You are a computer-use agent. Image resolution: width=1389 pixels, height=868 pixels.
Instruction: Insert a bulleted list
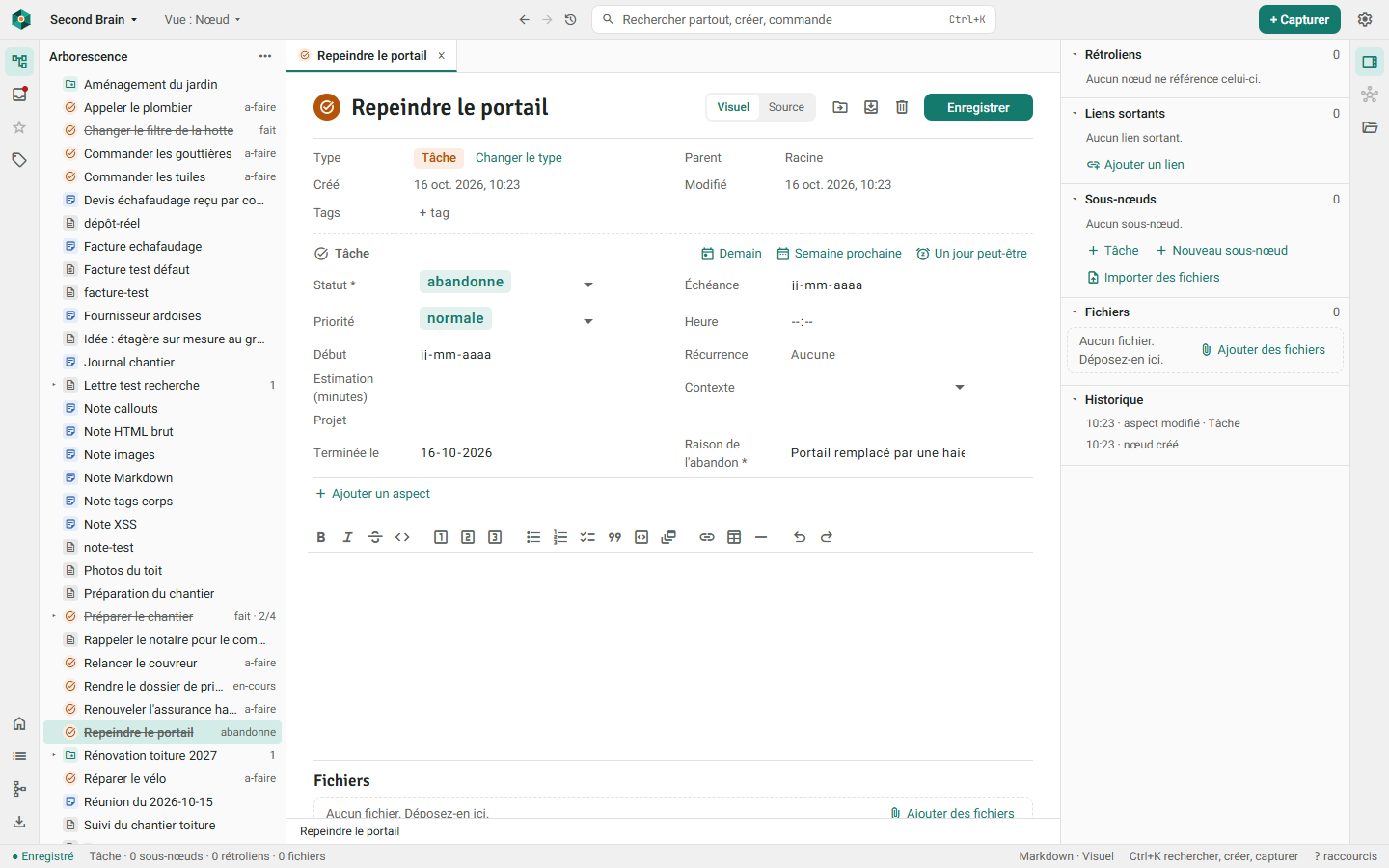(x=533, y=537)
